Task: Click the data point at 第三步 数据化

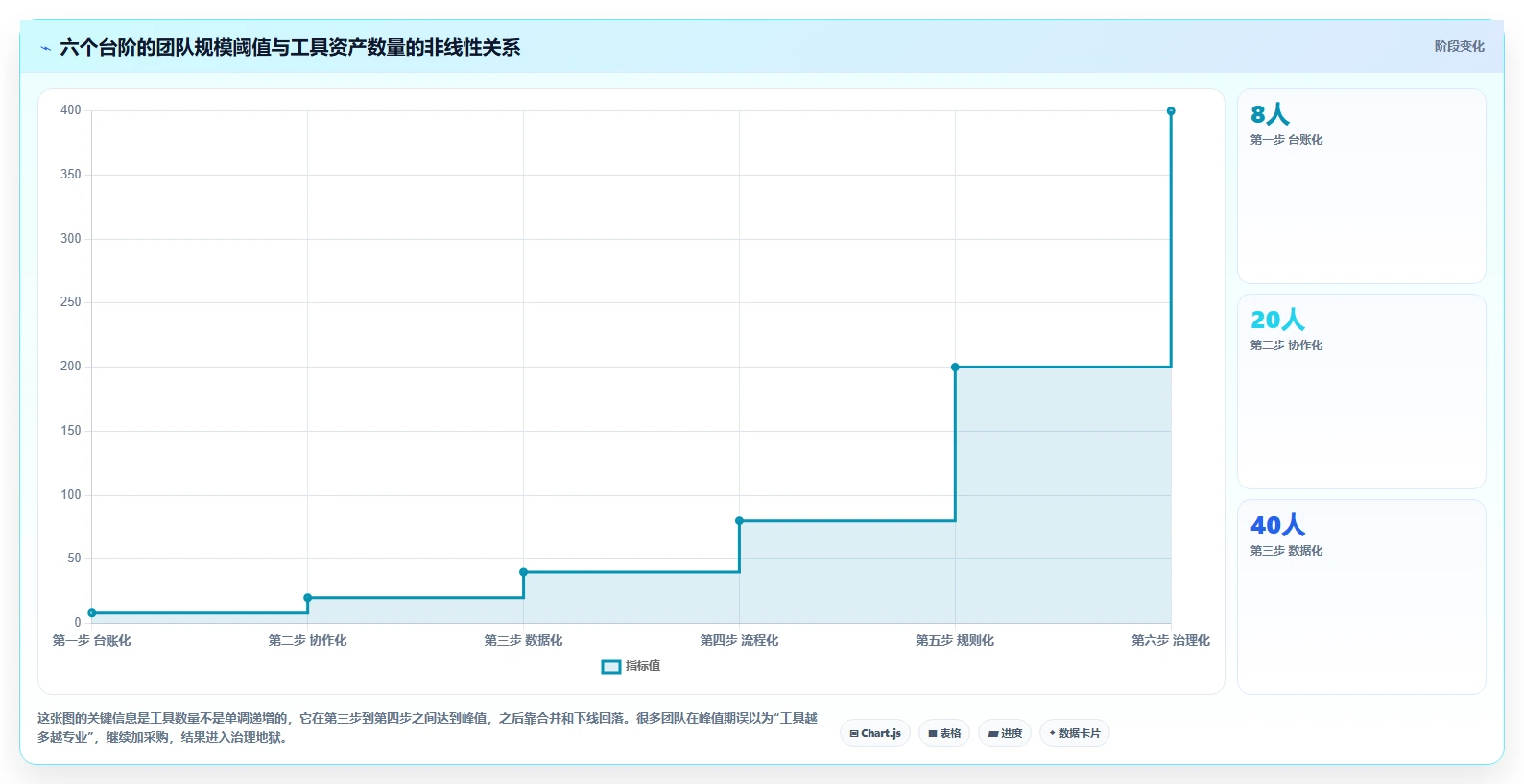Action: (x=524, y=572)
